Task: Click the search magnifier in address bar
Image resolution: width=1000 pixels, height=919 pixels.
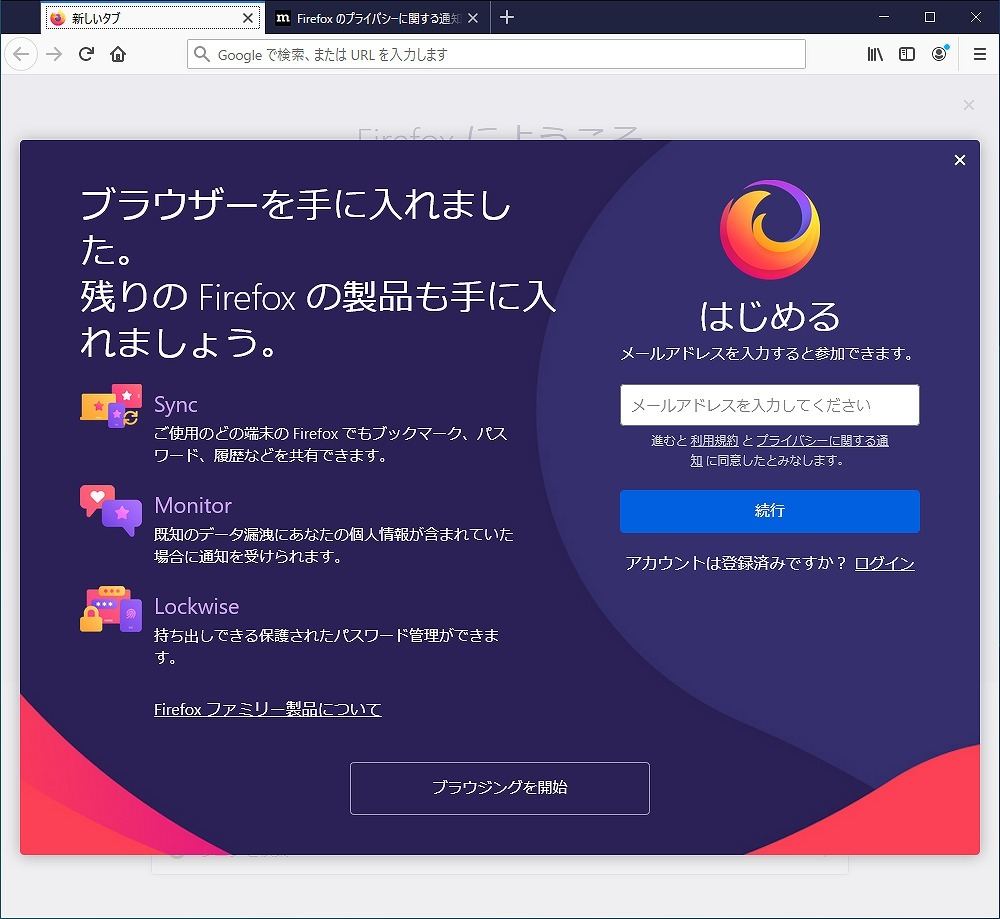Action: 202,54
